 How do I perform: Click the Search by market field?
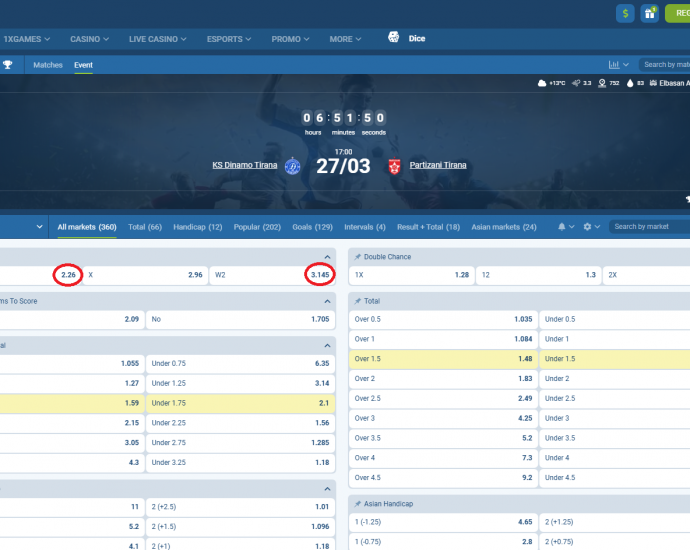650,227
